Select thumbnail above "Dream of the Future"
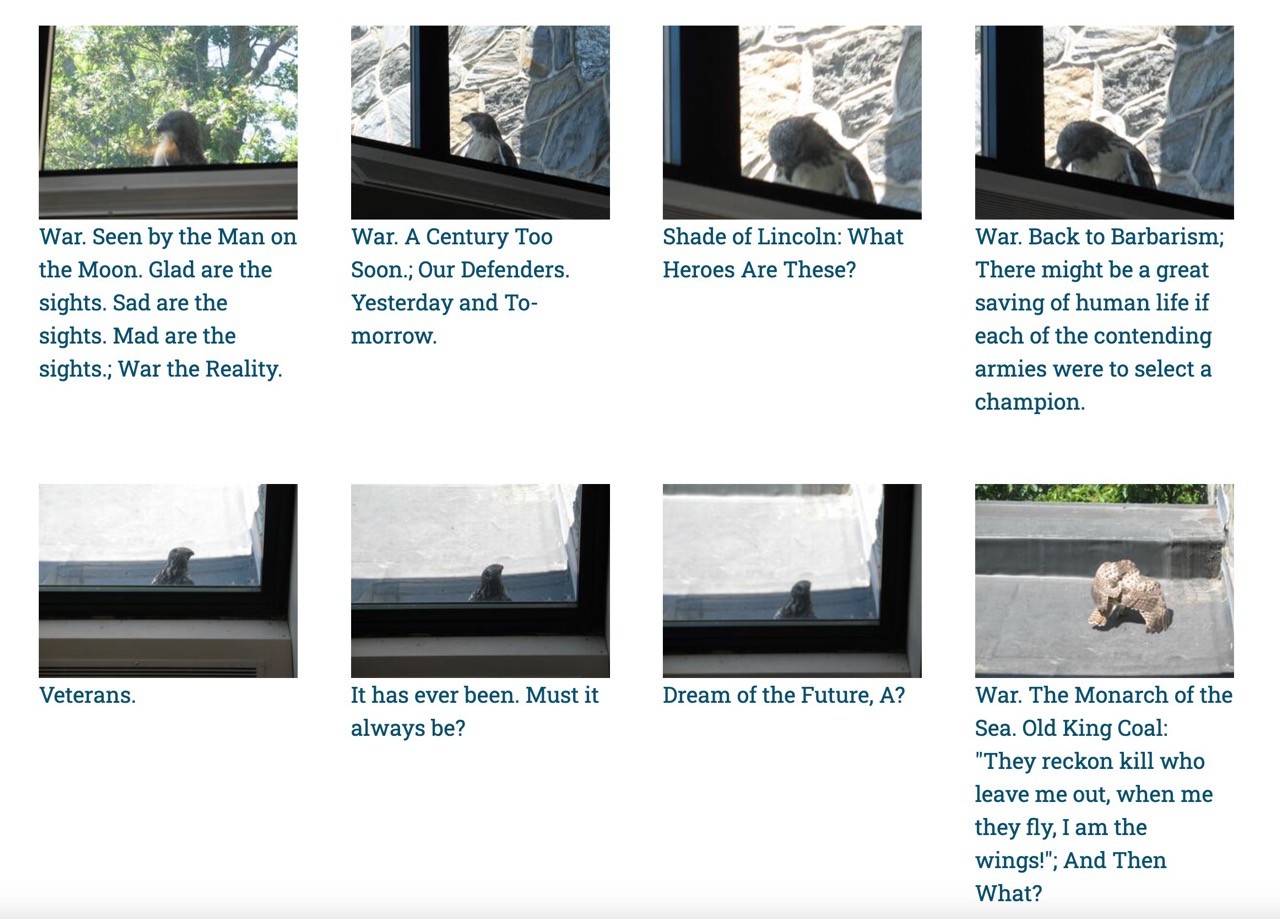The height and width of the screenshot is (919, 1280). (x=792, y=581)
